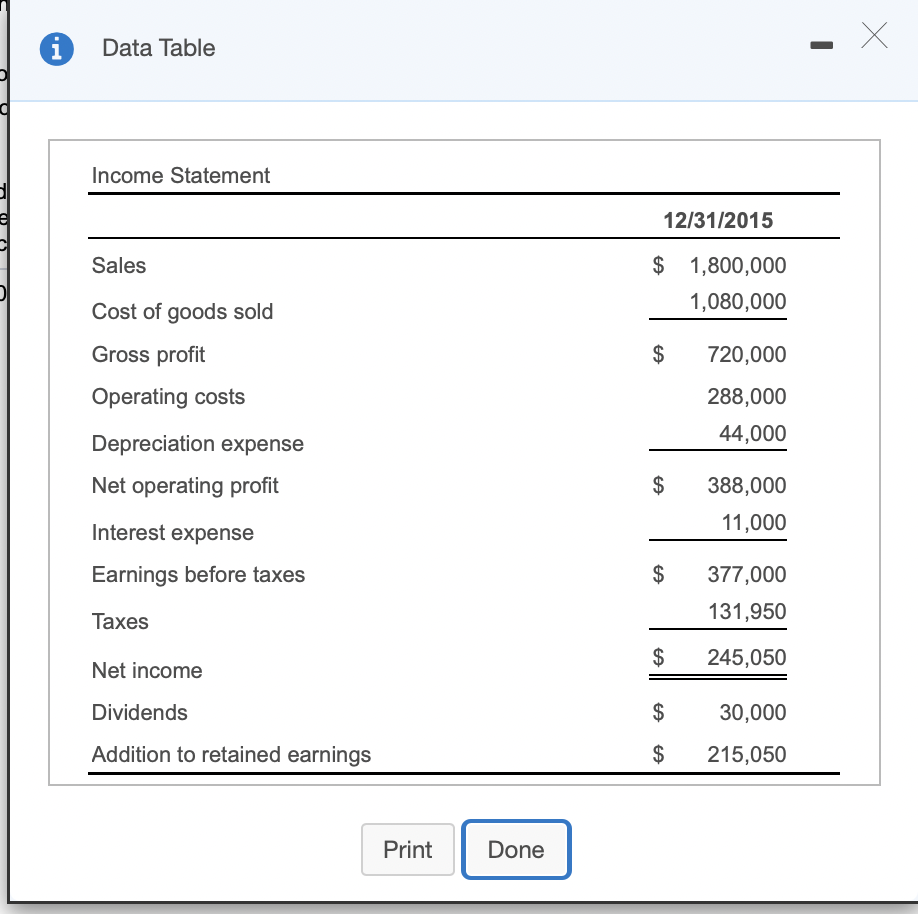Click the Print button

coord(407,849)
